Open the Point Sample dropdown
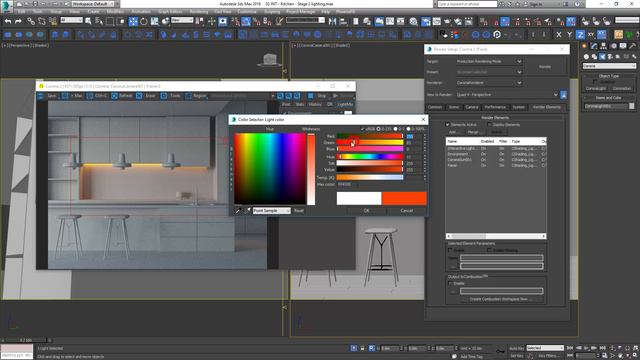The width and height of the screenshot is (640, 360). click(271, 211)
